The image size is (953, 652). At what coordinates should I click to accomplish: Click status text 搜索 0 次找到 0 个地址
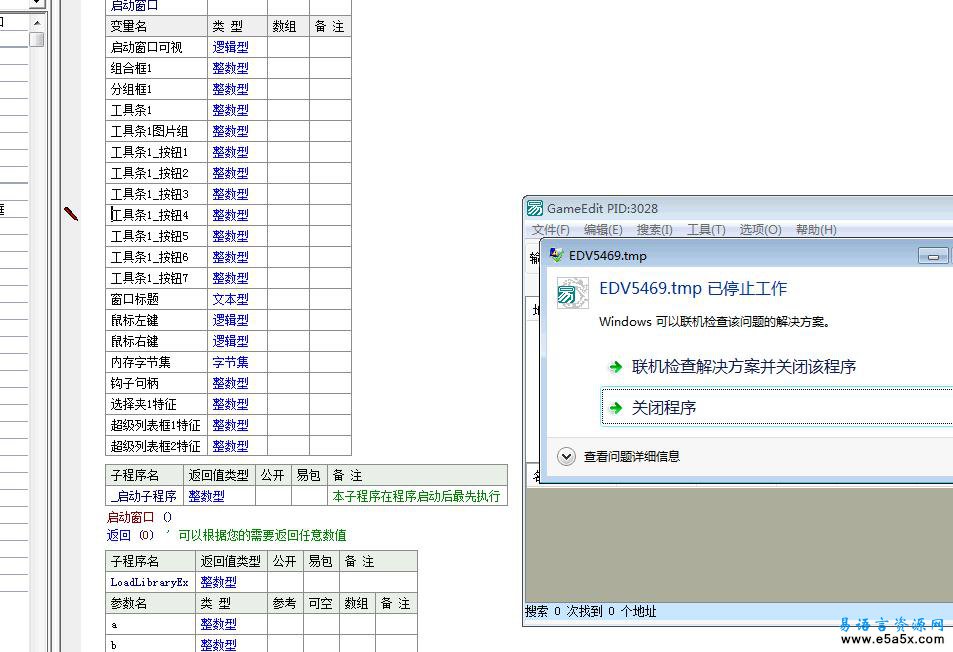point(590,611)
